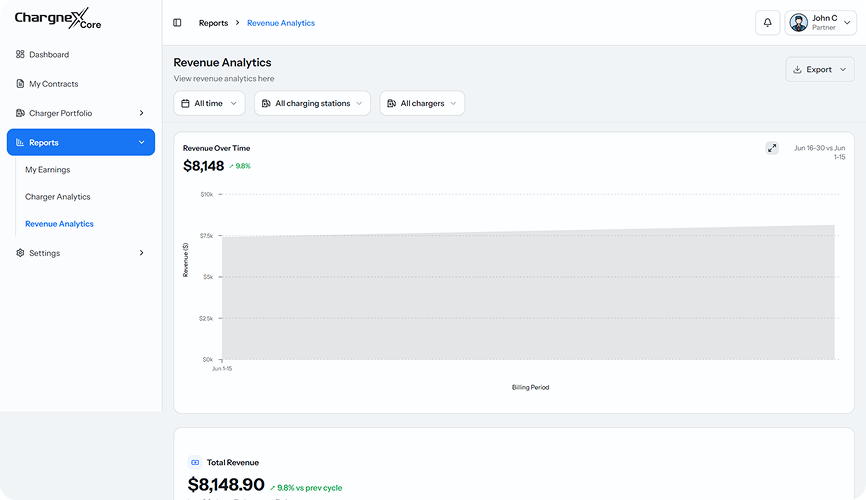This screenshot has height=500, width=866.
Task: Toggle the sidebar panel icon
Action: (x=177, y=23)
